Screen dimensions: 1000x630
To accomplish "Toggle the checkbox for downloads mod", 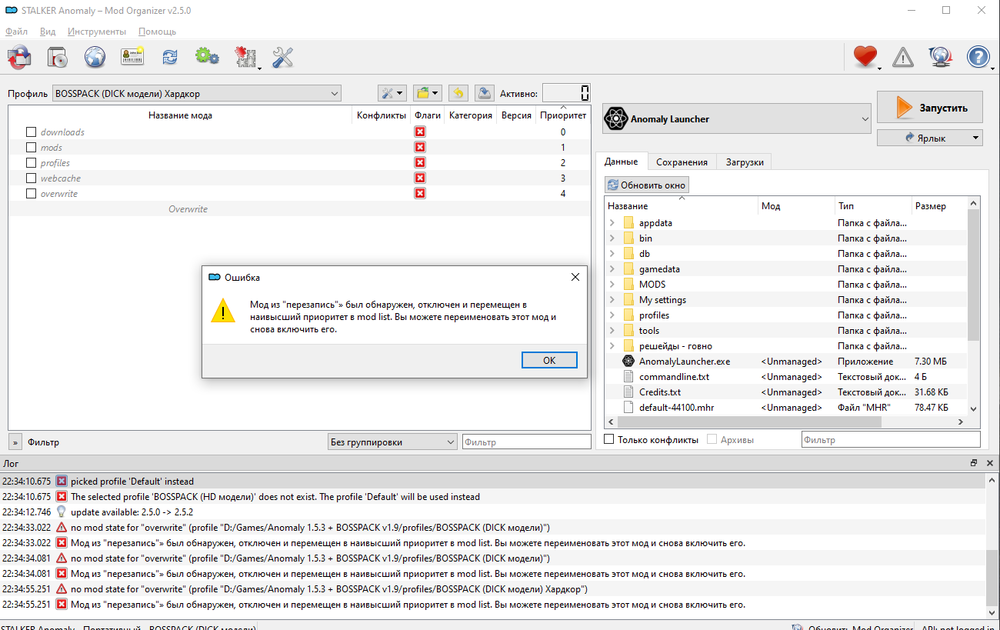I will pos(31,132).
